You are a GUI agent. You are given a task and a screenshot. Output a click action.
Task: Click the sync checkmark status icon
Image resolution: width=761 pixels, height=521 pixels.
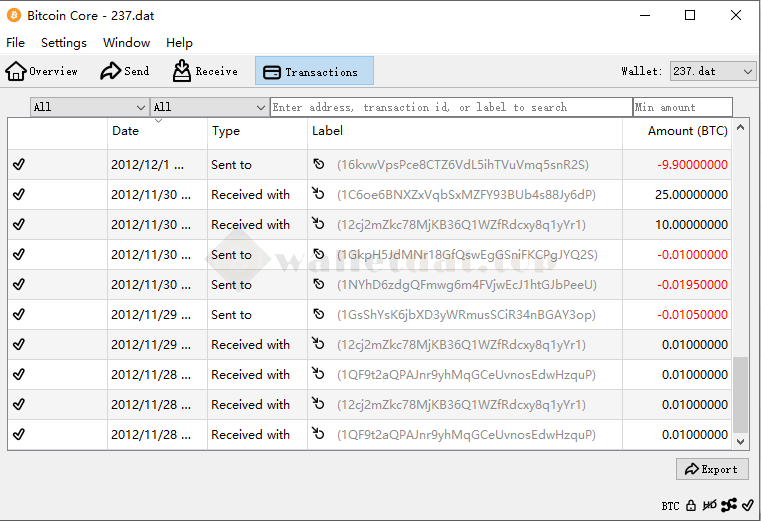click(x=746, y=505)
